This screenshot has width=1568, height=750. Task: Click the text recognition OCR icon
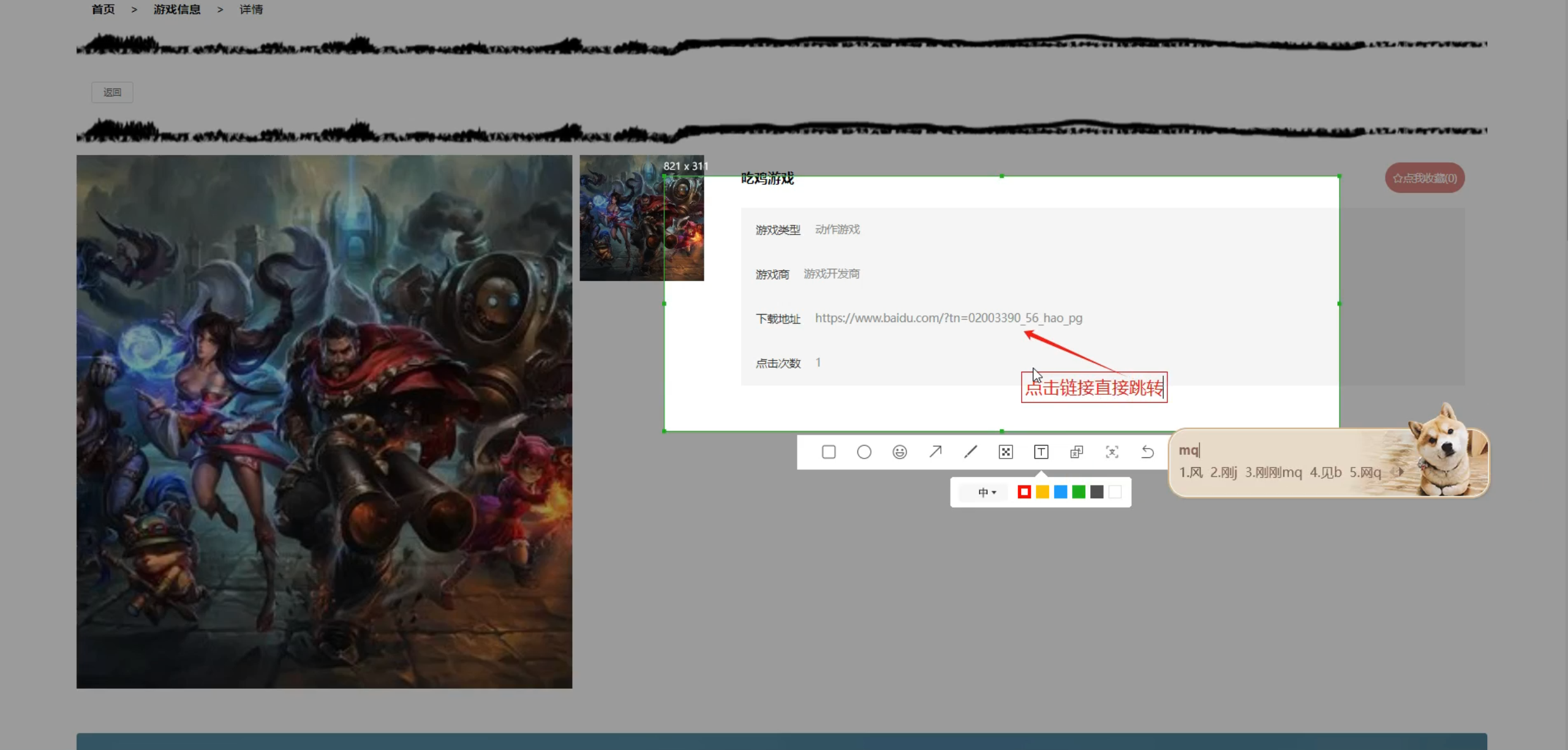[x=1112, y=452]
